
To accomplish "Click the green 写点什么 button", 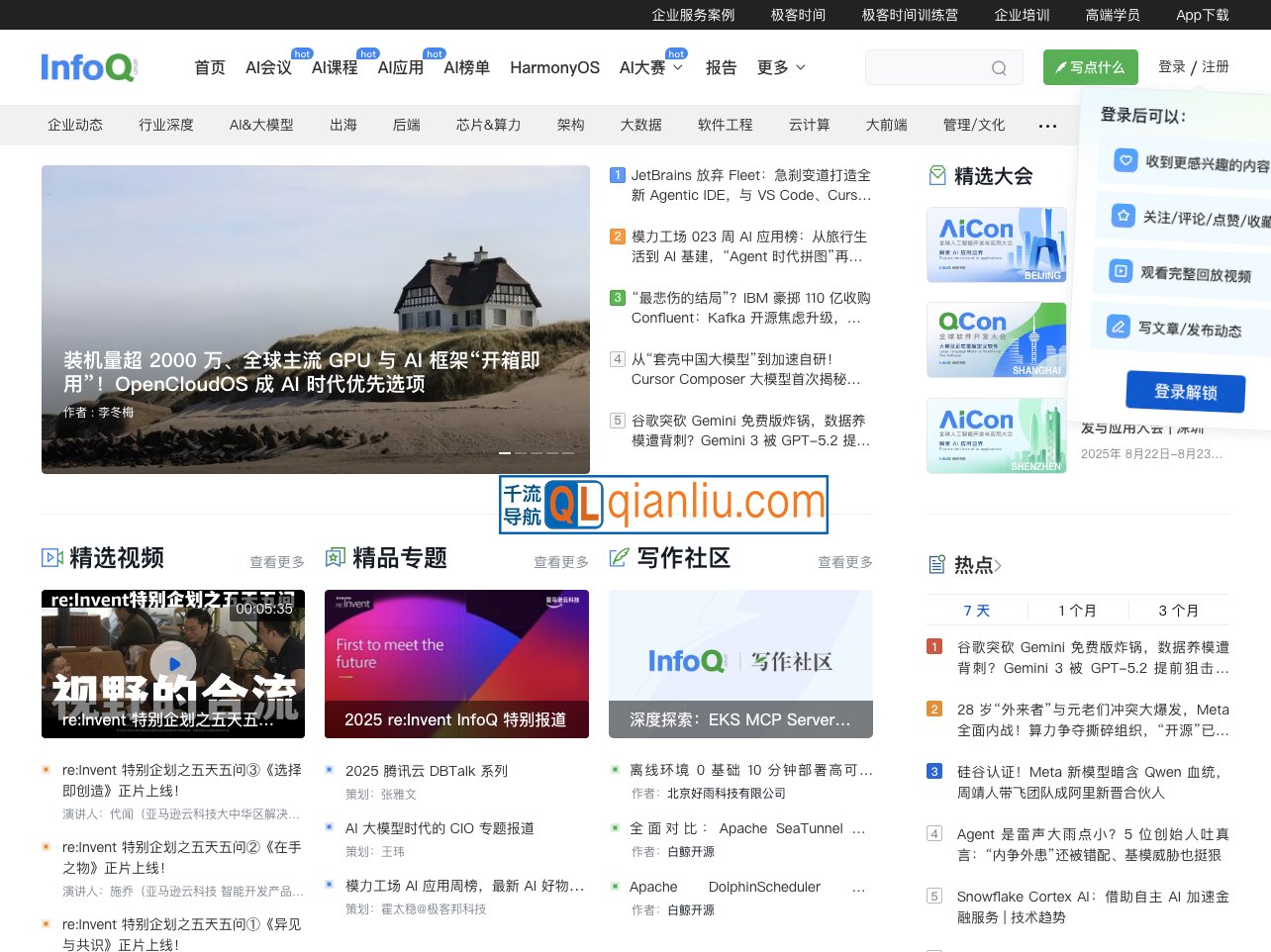I will (x=1090, y=67).
